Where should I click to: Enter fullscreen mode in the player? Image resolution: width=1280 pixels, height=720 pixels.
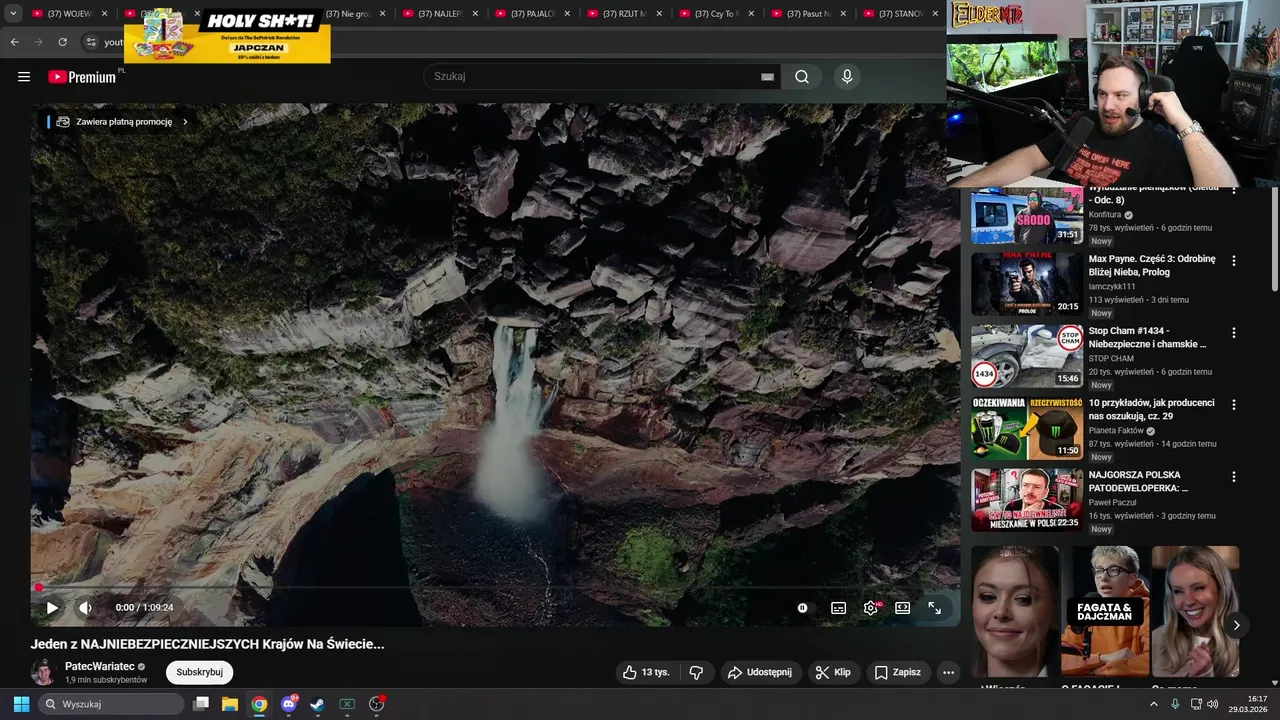pyautogui.click(x=934, y=608)
